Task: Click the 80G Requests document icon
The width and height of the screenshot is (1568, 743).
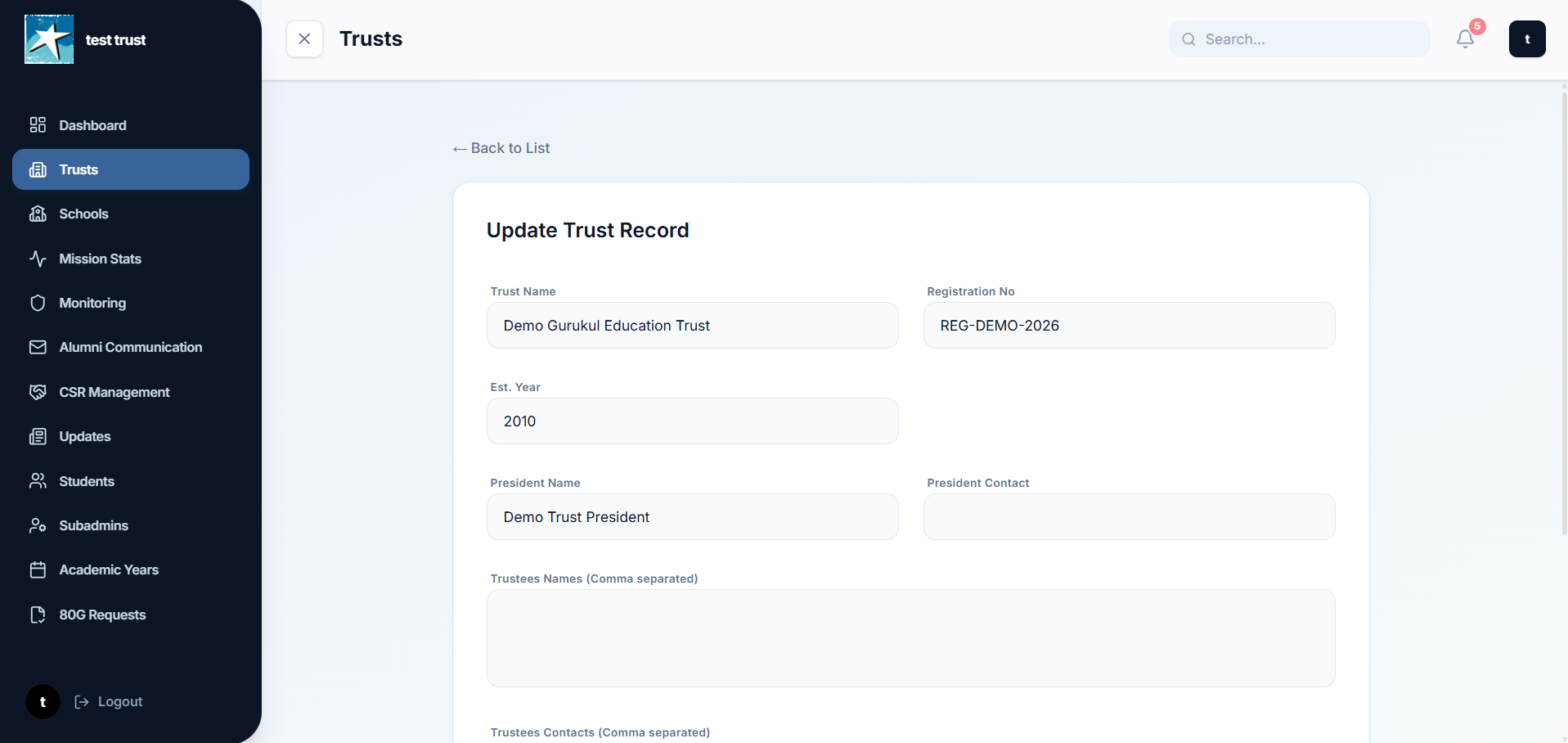Action: point(38,615)
